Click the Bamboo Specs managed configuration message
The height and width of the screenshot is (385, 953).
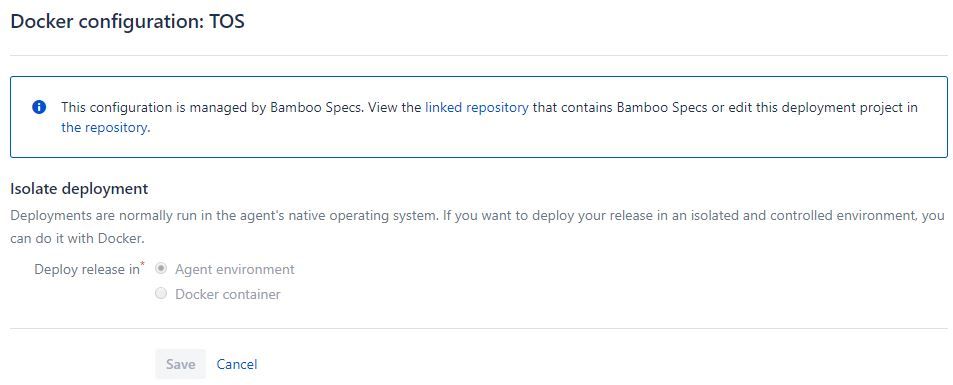489,117
